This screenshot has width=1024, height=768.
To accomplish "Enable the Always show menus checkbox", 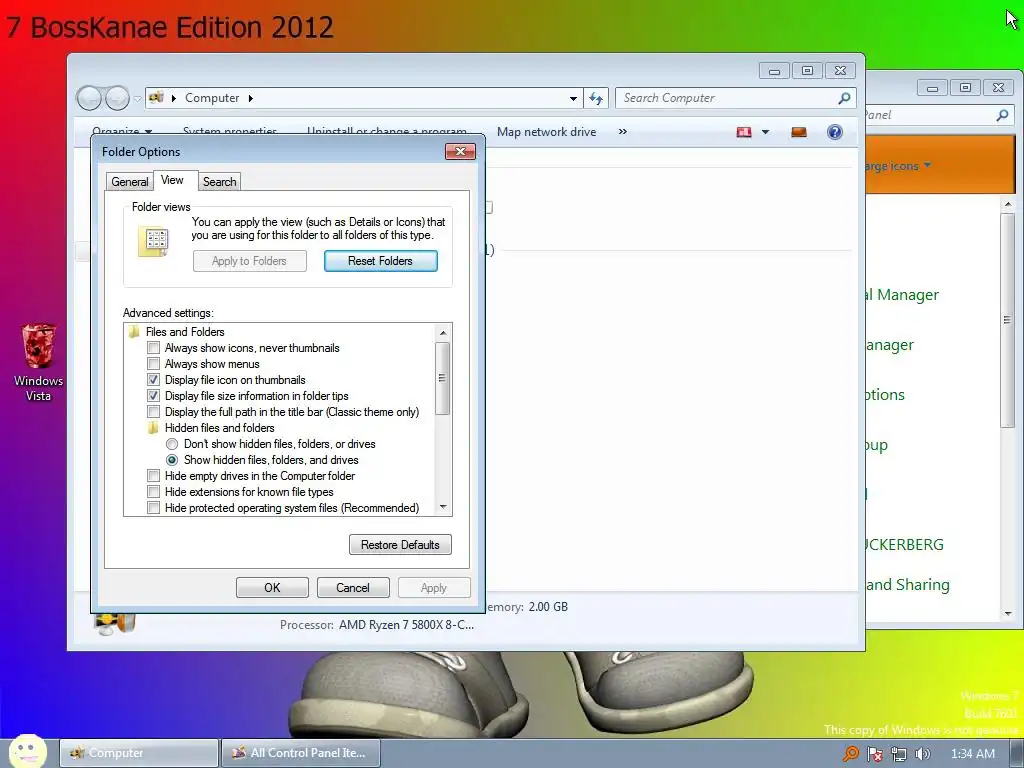I will click(153, 364).
